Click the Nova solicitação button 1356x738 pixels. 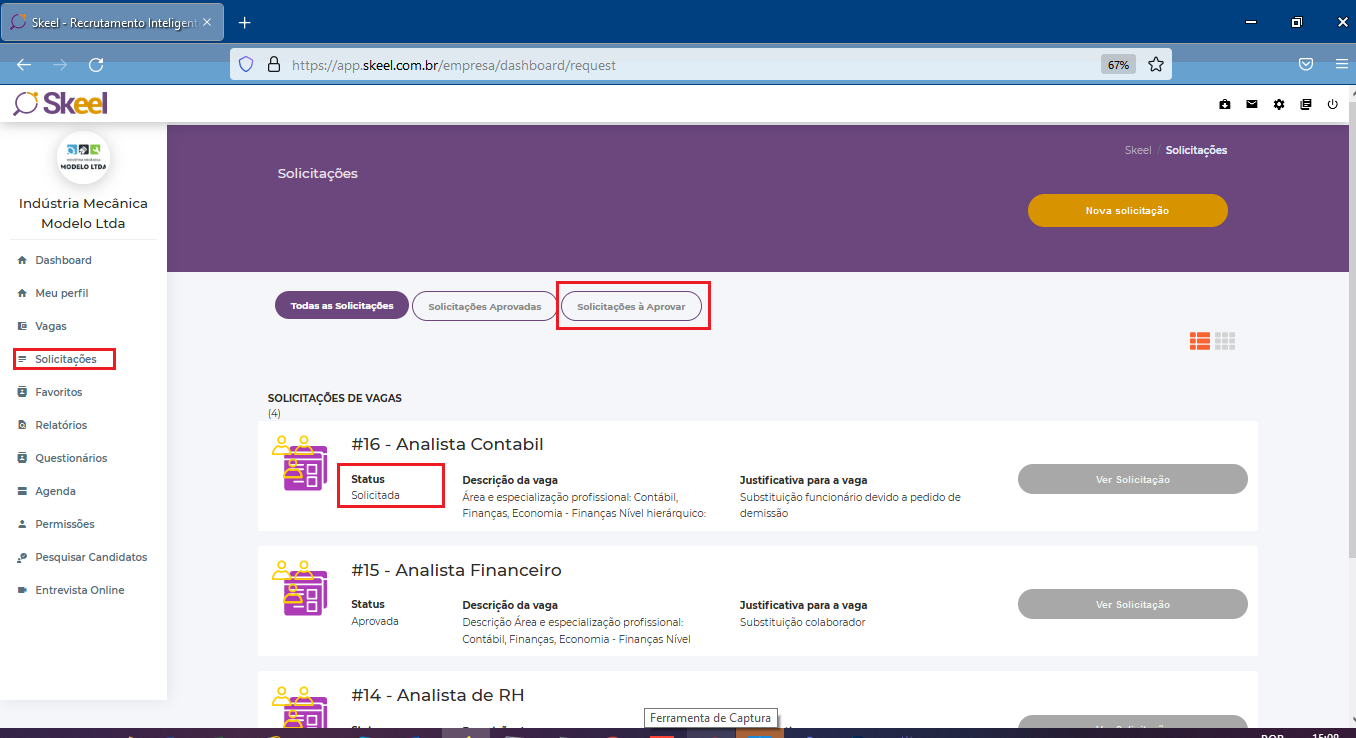coord(1127,211)
